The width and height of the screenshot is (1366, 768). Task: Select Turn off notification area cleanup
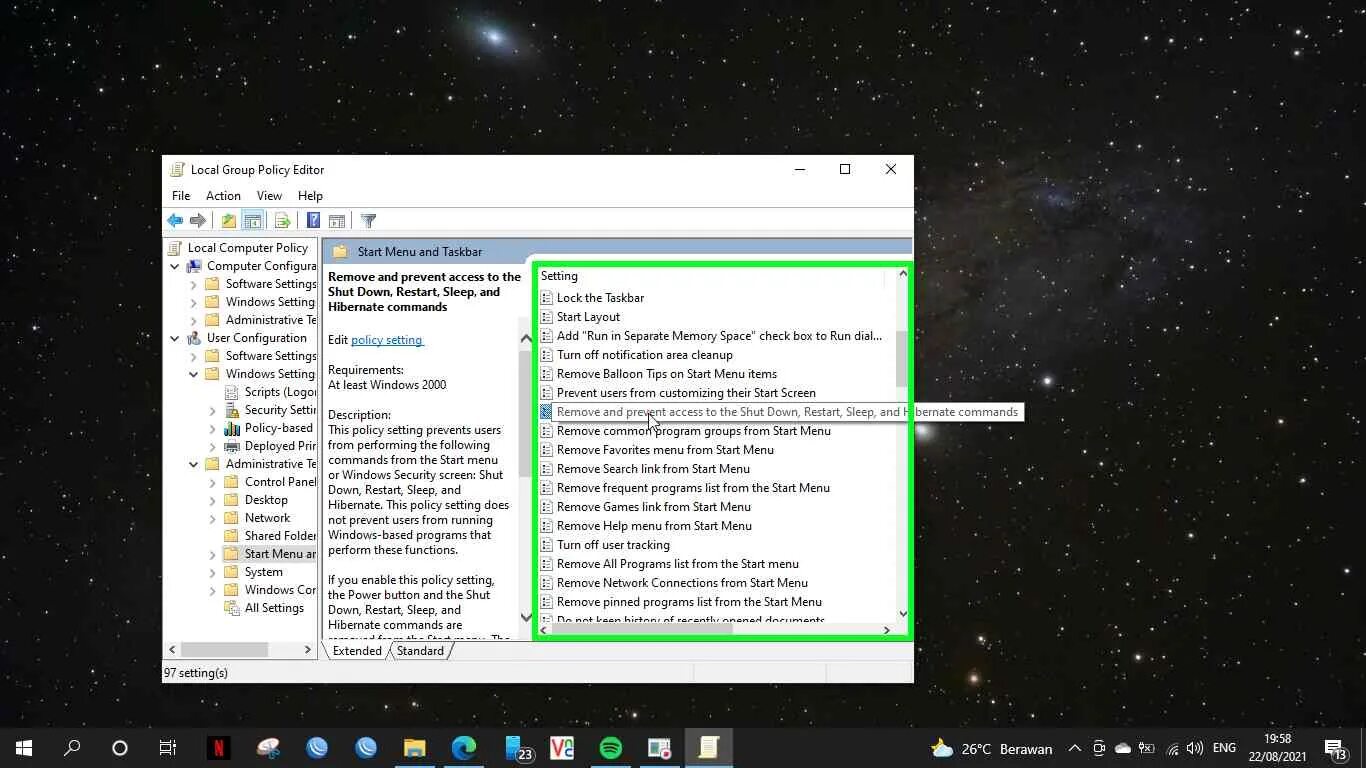point(644,355)
